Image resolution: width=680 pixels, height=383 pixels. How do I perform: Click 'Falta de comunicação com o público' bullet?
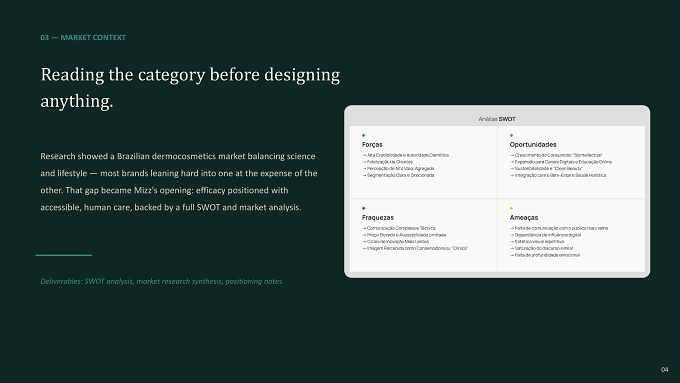pos(559,228)
